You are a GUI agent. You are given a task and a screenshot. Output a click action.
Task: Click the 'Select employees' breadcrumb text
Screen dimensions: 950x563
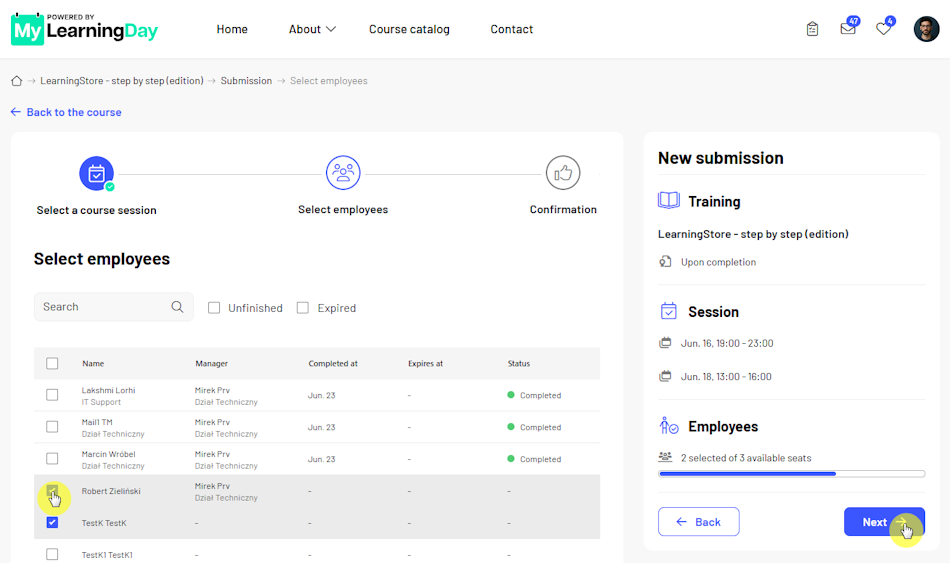tap(328, 81)
